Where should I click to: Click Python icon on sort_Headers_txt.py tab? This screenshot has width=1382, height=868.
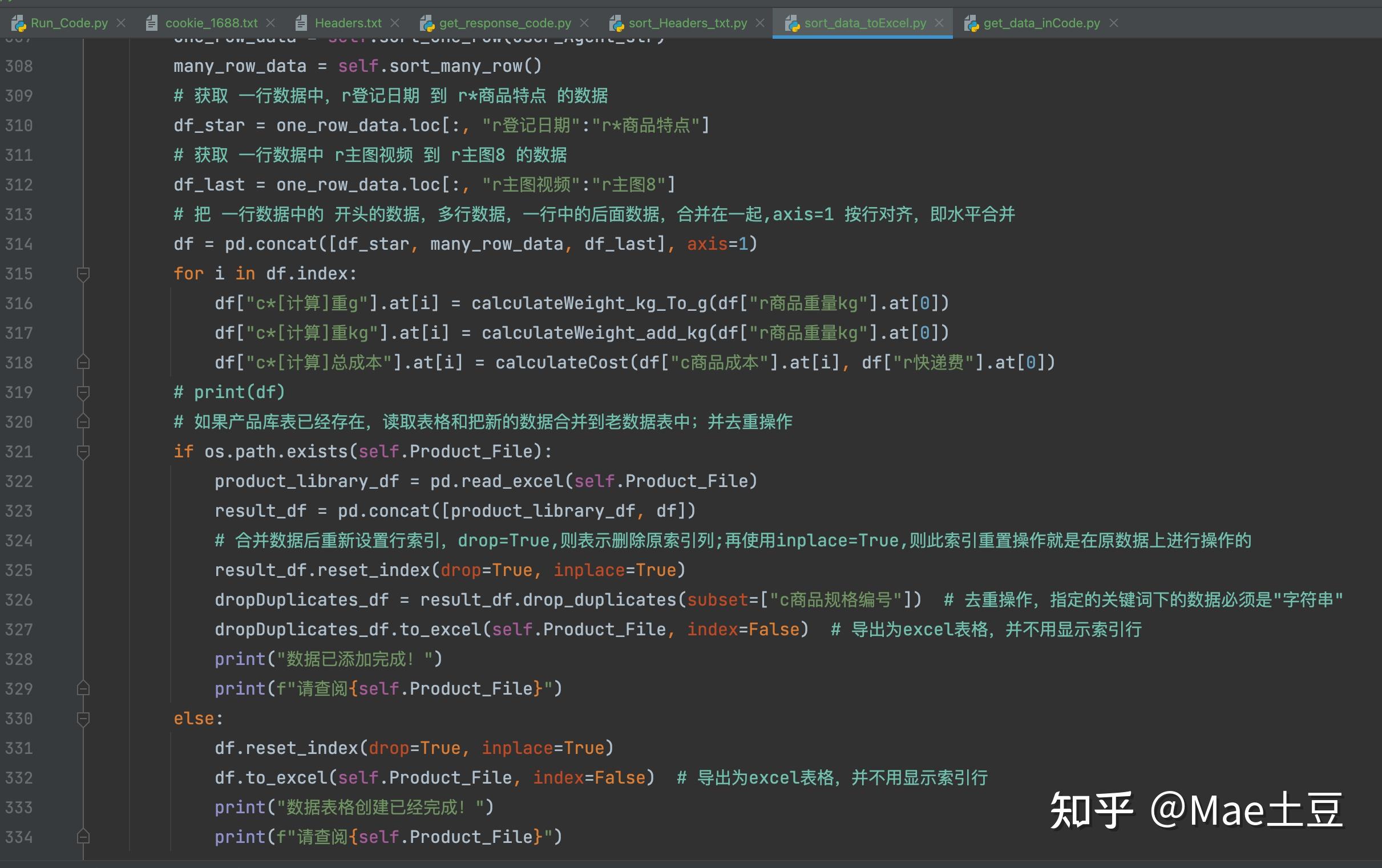point(616,23)
